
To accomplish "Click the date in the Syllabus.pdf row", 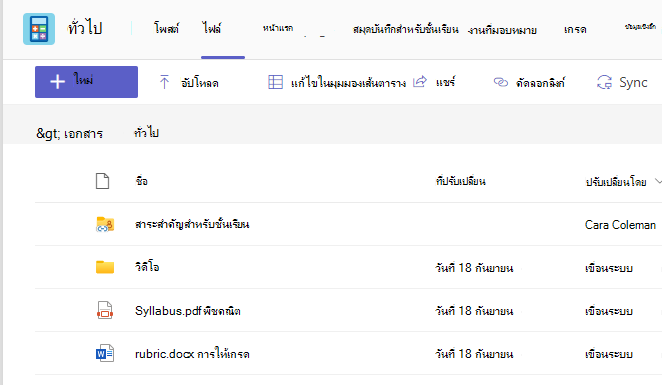I will tap(474, 311).
